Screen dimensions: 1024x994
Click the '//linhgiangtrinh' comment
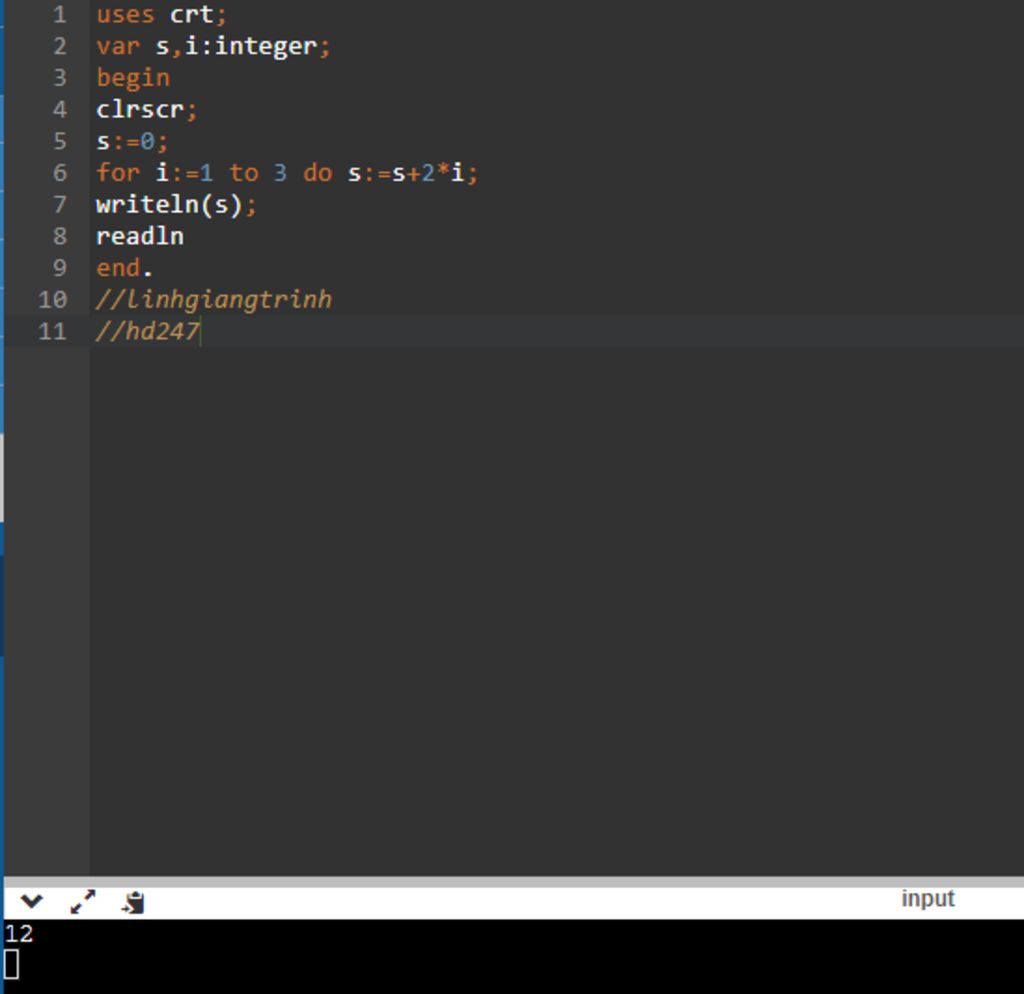(x=214, y=300)
